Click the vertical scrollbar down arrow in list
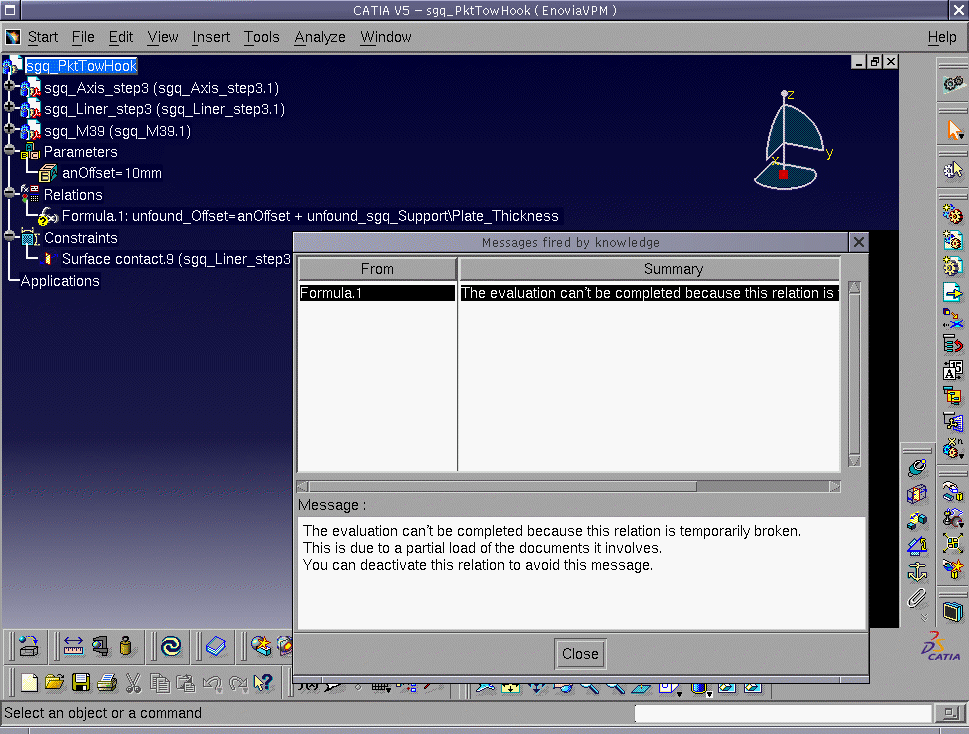Screen dimensions: 969x734 pos(855,462)
